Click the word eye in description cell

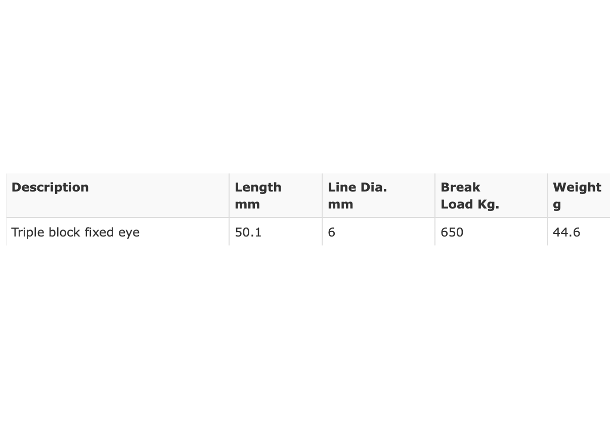click(129, 233)
